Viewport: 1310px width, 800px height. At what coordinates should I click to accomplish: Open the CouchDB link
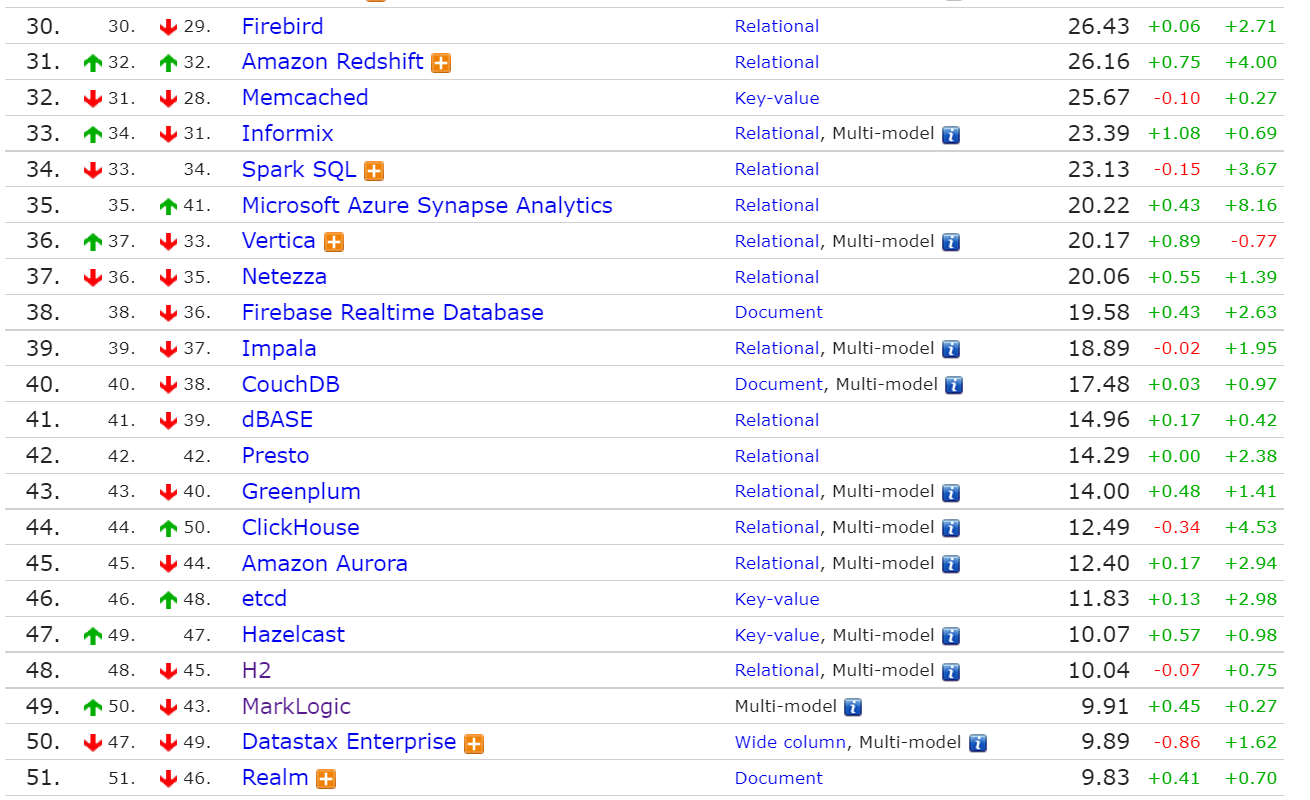[291, 385]
